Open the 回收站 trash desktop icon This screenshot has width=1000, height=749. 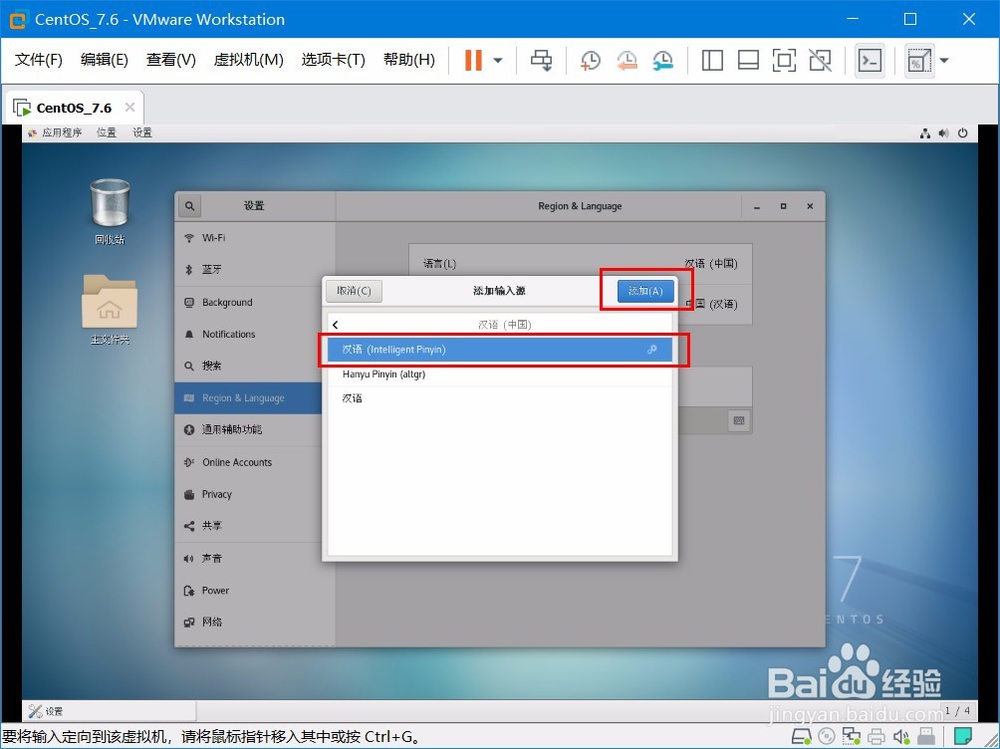click(x=110, y=212)
